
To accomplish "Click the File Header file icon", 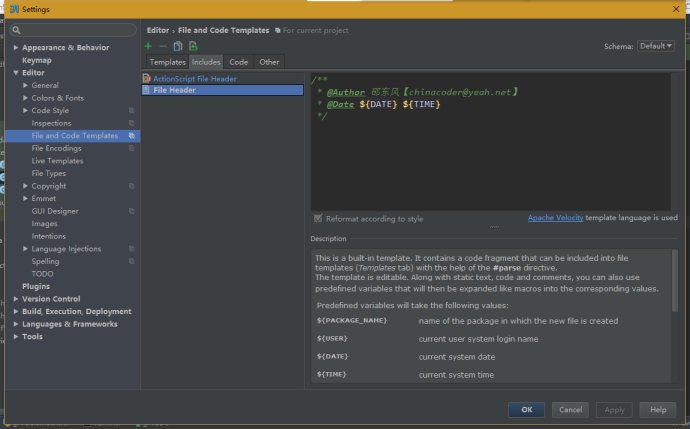I will coord(147,90).
